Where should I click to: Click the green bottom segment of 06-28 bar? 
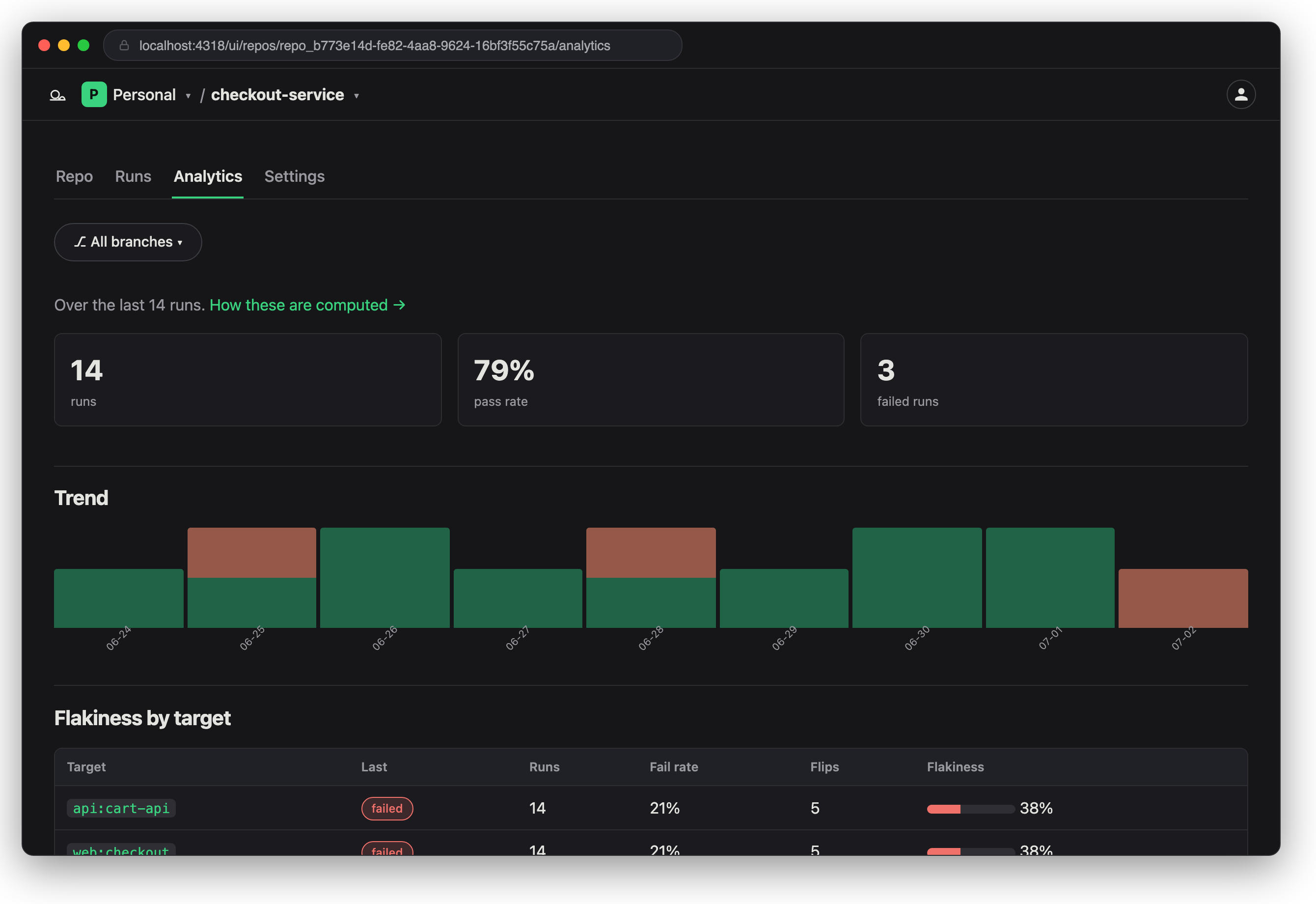[x=651, y=603]
